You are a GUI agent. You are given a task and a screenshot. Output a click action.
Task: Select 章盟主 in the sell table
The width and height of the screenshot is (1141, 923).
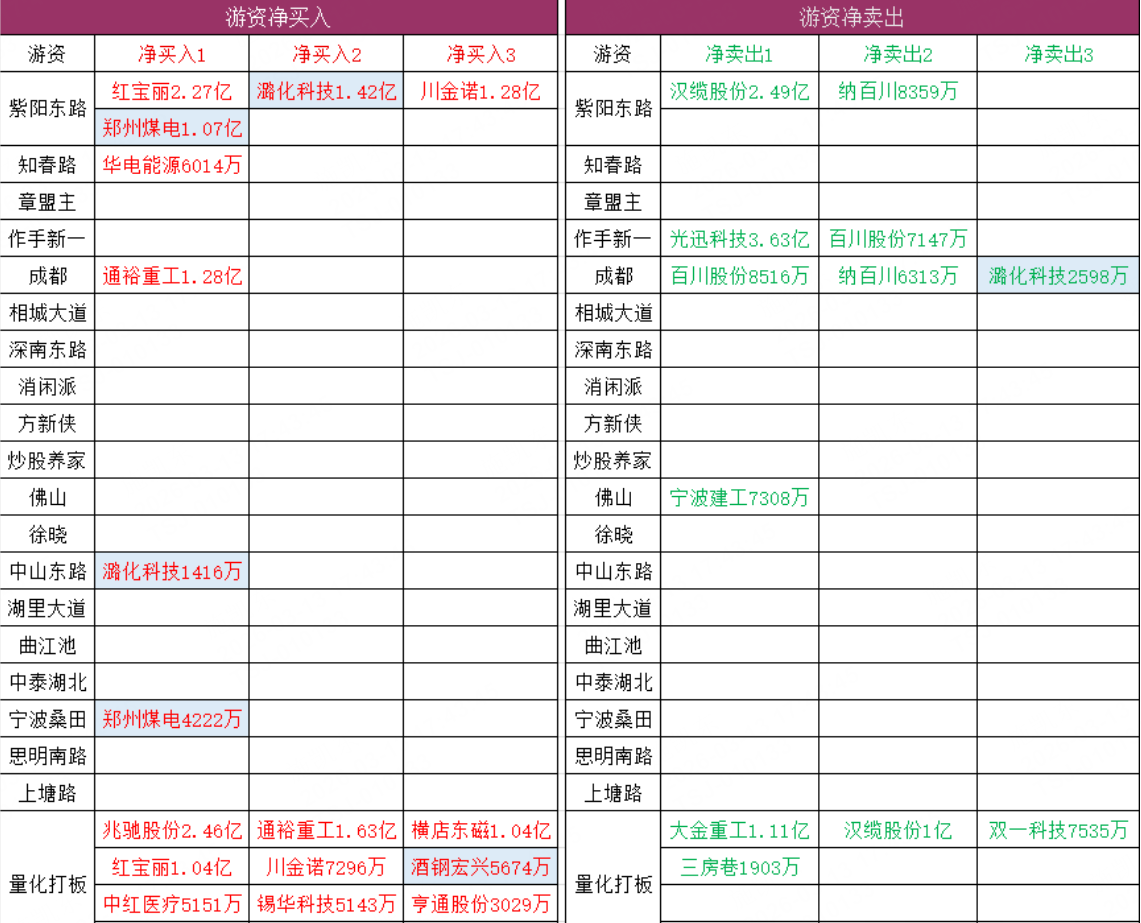point(613,202)
